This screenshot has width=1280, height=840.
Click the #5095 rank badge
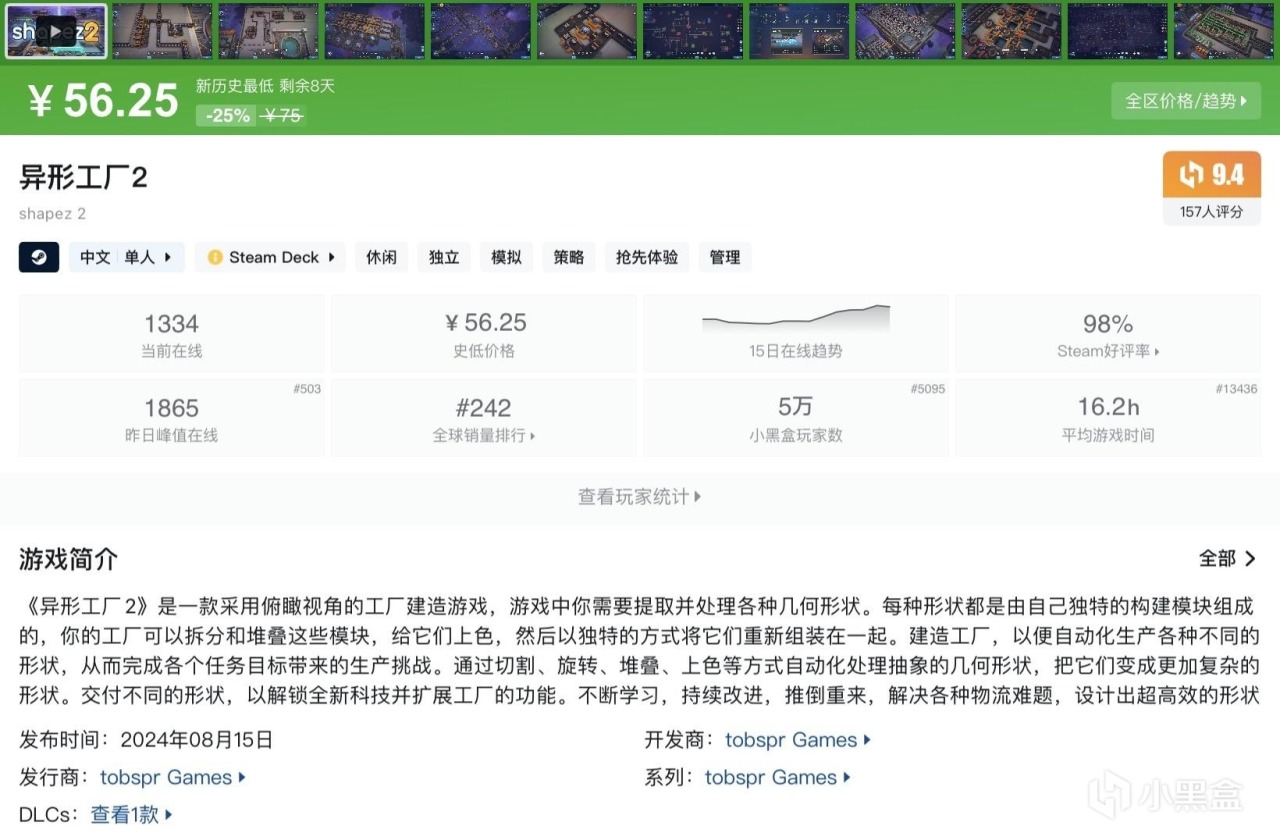(928, 389)
